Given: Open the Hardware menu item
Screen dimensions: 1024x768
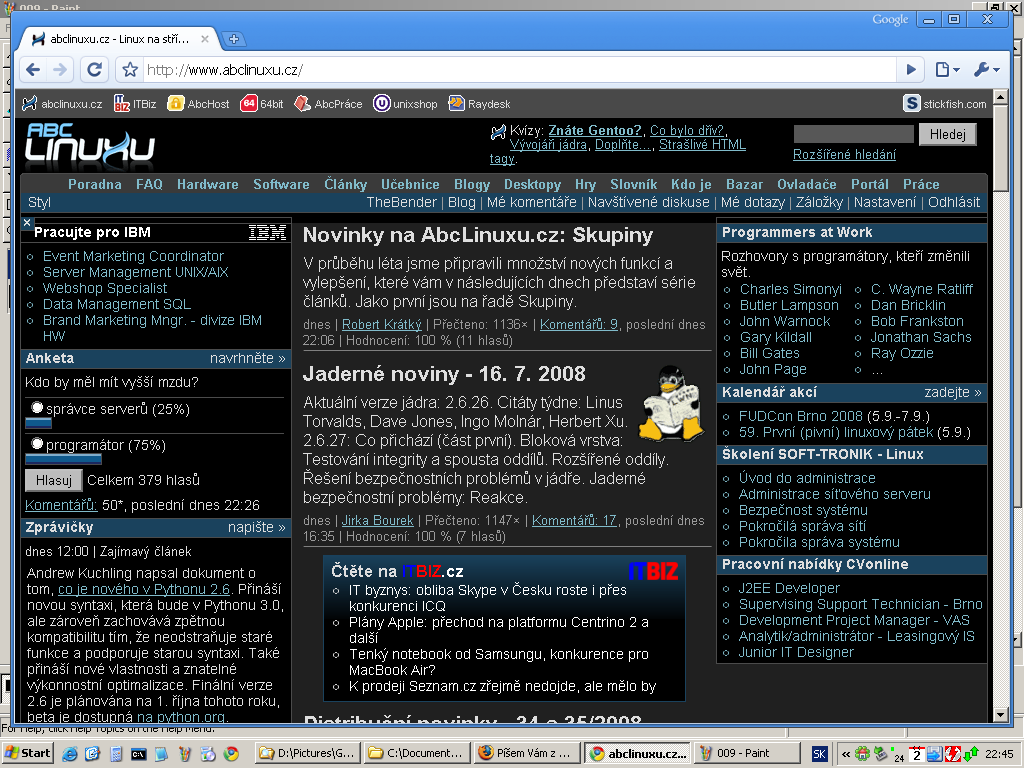Looking at the screenshot, I should click(x=208, y=184).
